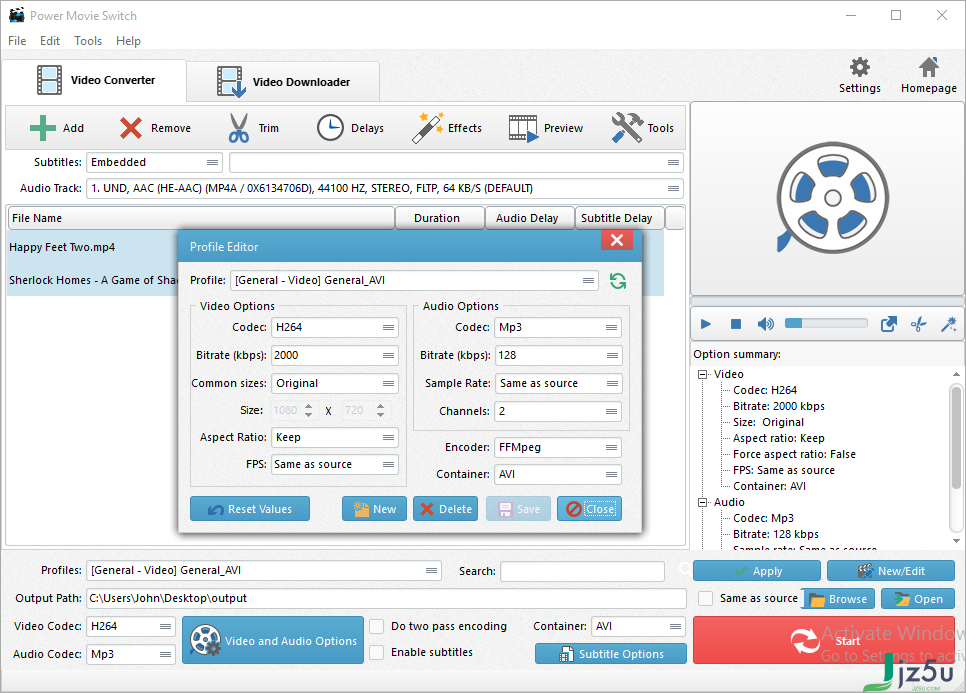
Task: Click the magic wand icon under preview
Action: 949,324
